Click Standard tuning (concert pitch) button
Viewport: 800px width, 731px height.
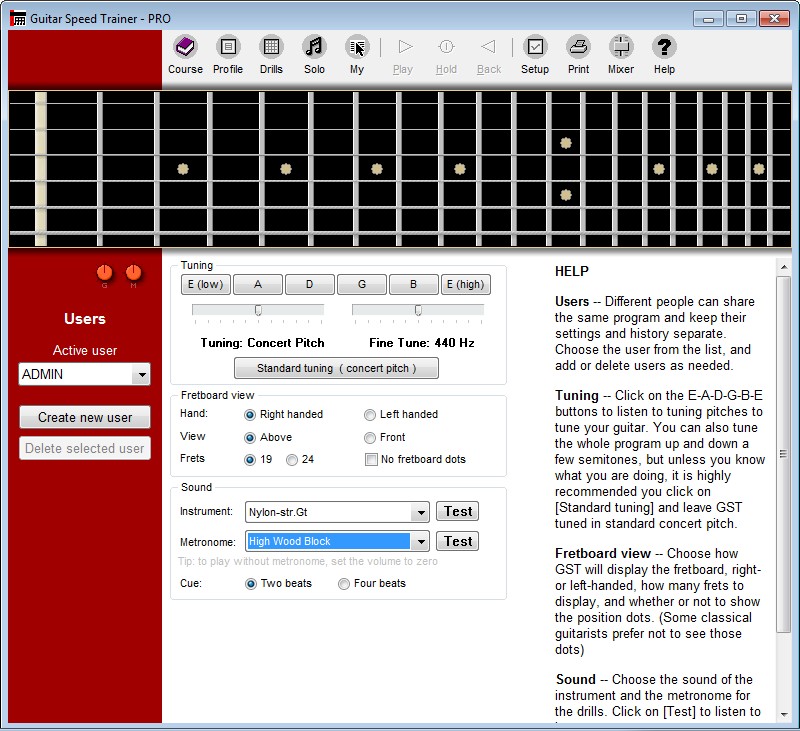pos(336,368)
